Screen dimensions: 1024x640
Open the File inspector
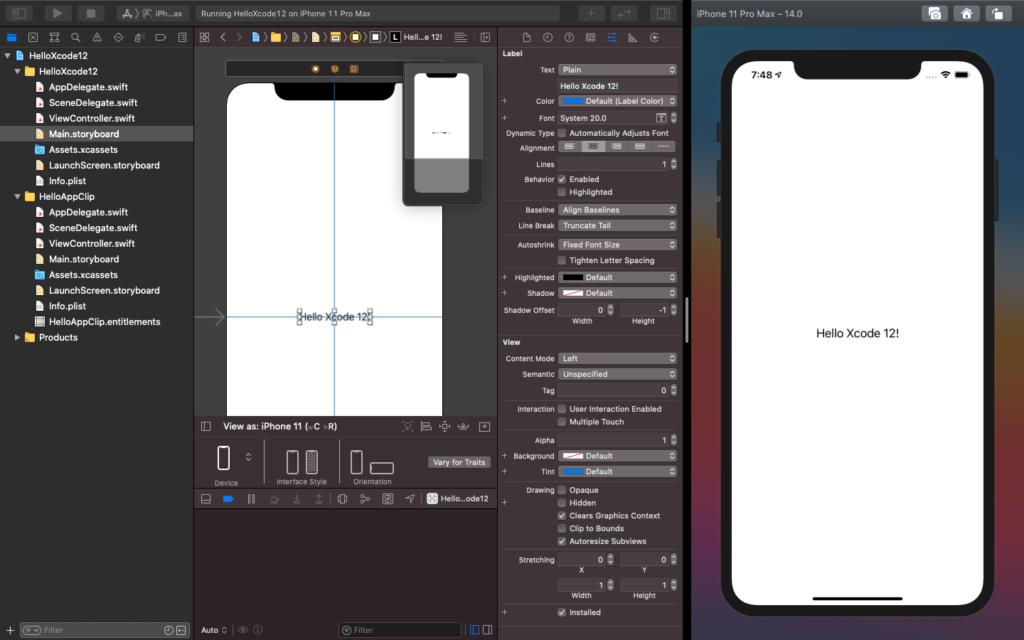point(527,36)
